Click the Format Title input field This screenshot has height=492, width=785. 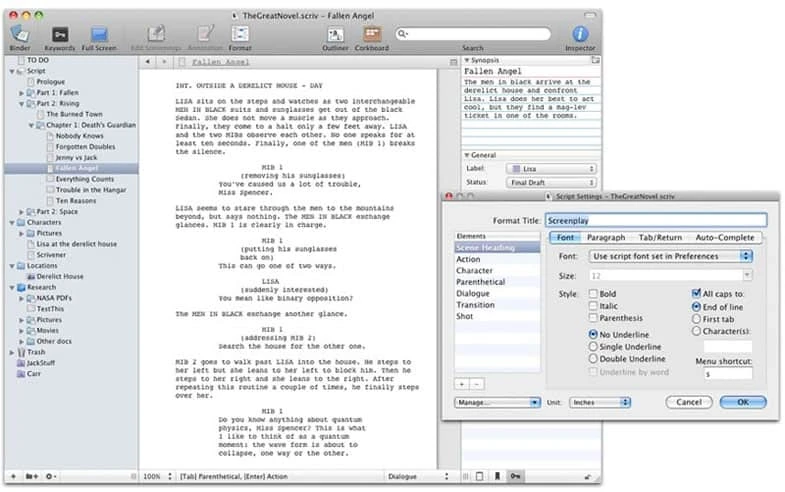tap(656, 220)
